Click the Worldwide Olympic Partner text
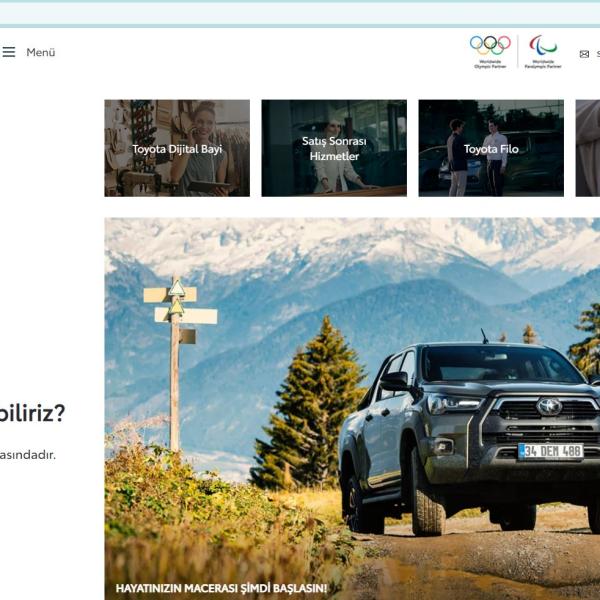The height and width of the screenshot is (600, 600). [x=490, y=64]
